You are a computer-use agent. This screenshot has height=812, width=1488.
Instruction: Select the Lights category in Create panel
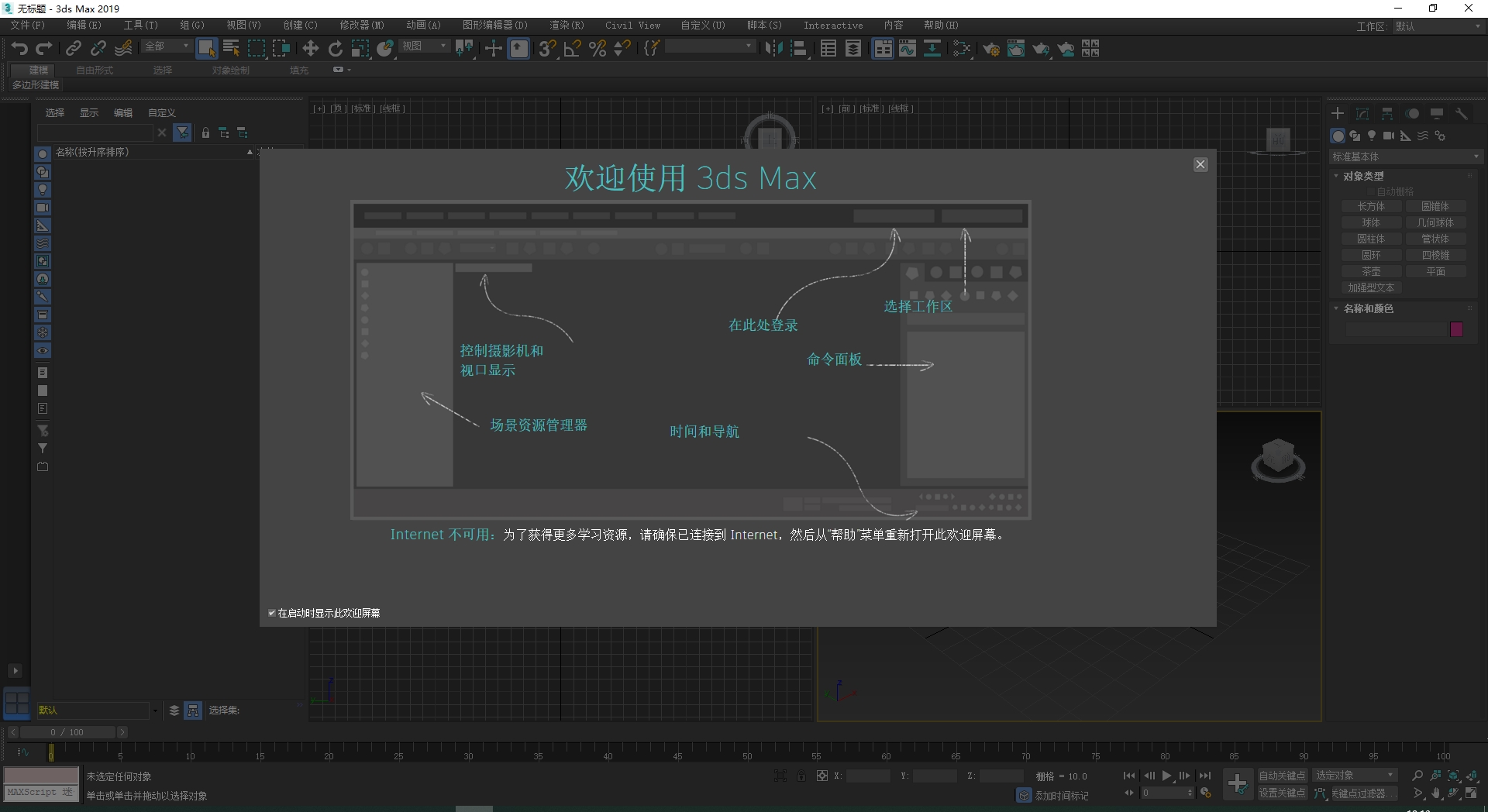[x=1372, y=136]
